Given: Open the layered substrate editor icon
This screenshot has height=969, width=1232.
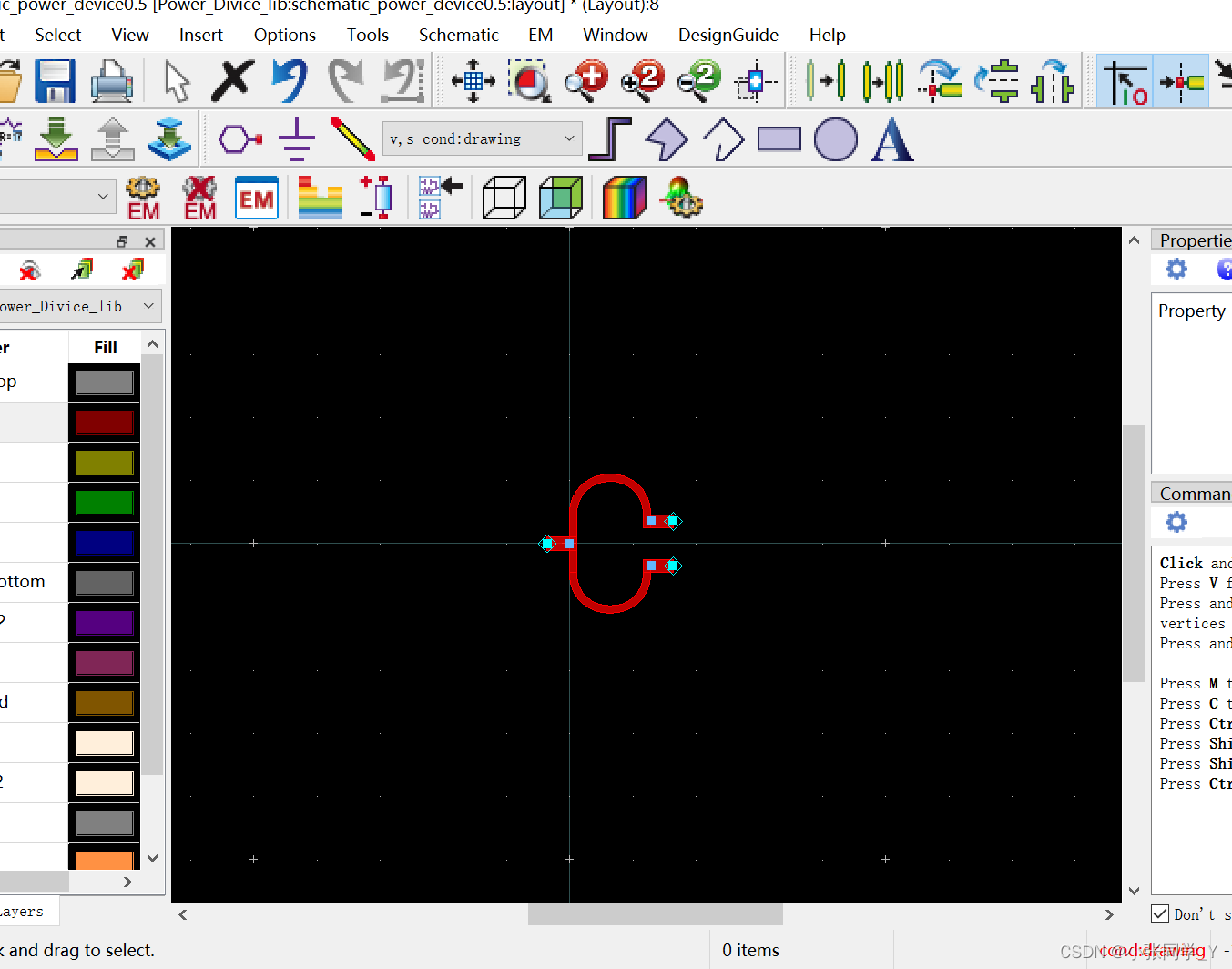Looking at the screenshot, I should [321, 199].
